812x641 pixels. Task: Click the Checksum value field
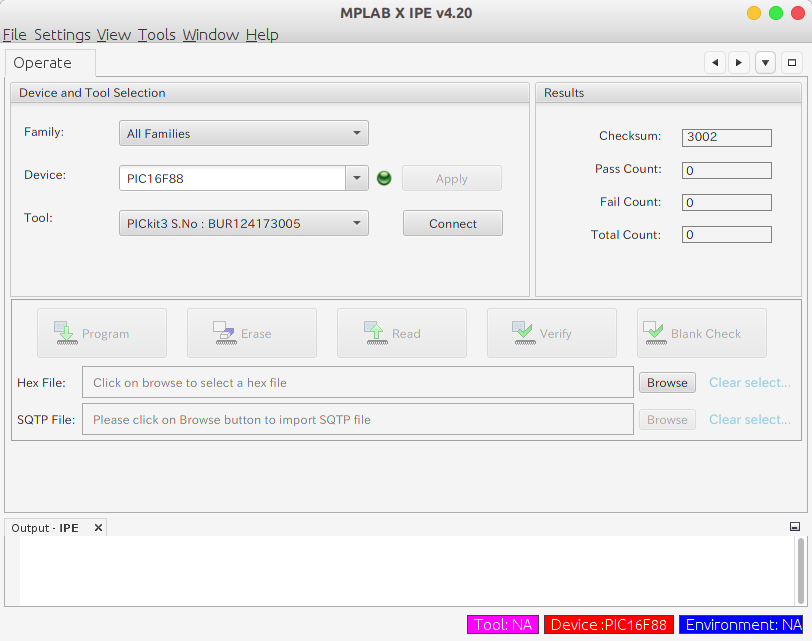click(x=727, y=137)
